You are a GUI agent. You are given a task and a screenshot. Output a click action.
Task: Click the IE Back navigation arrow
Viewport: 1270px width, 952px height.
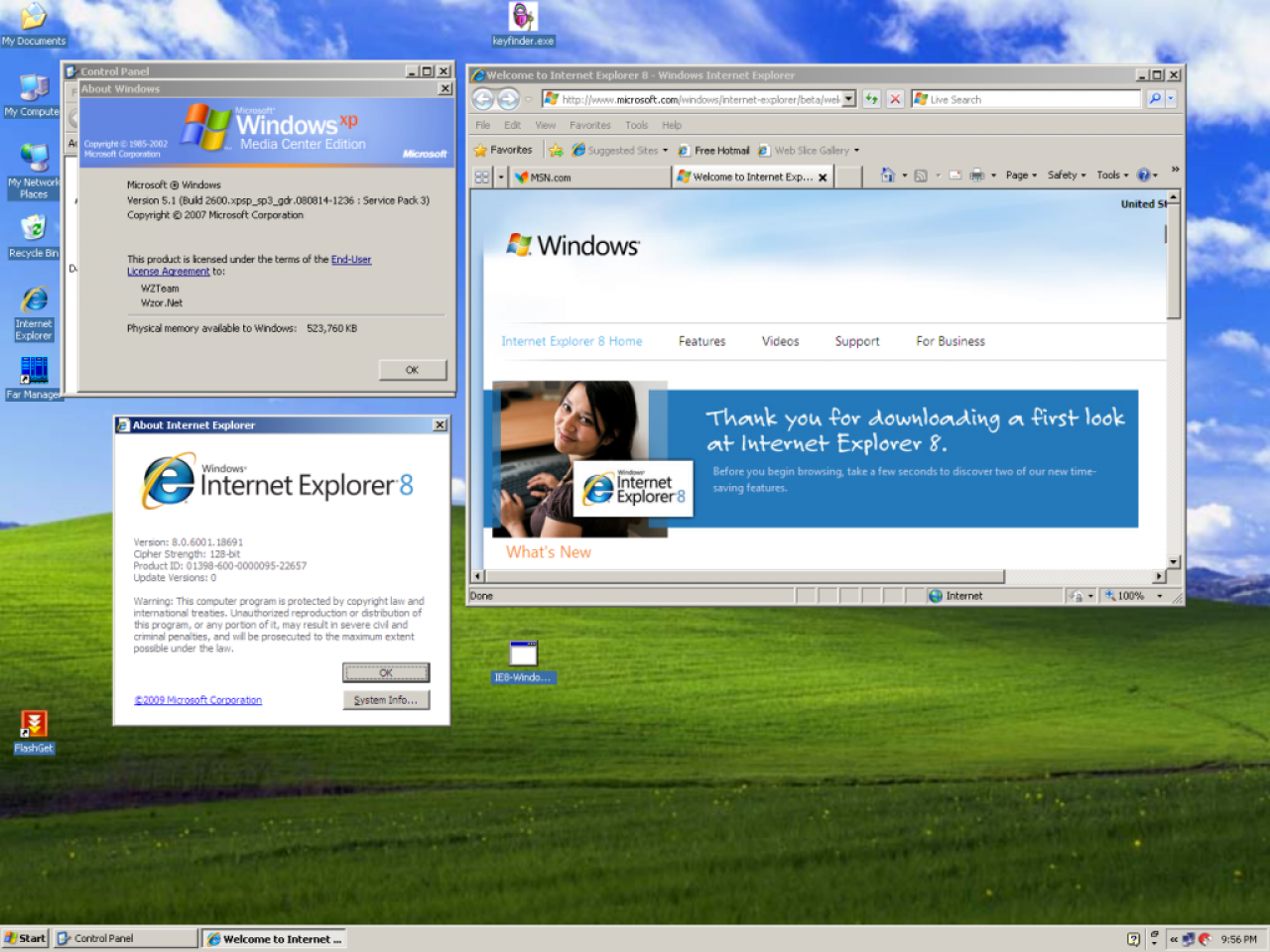tap(483, 99)
